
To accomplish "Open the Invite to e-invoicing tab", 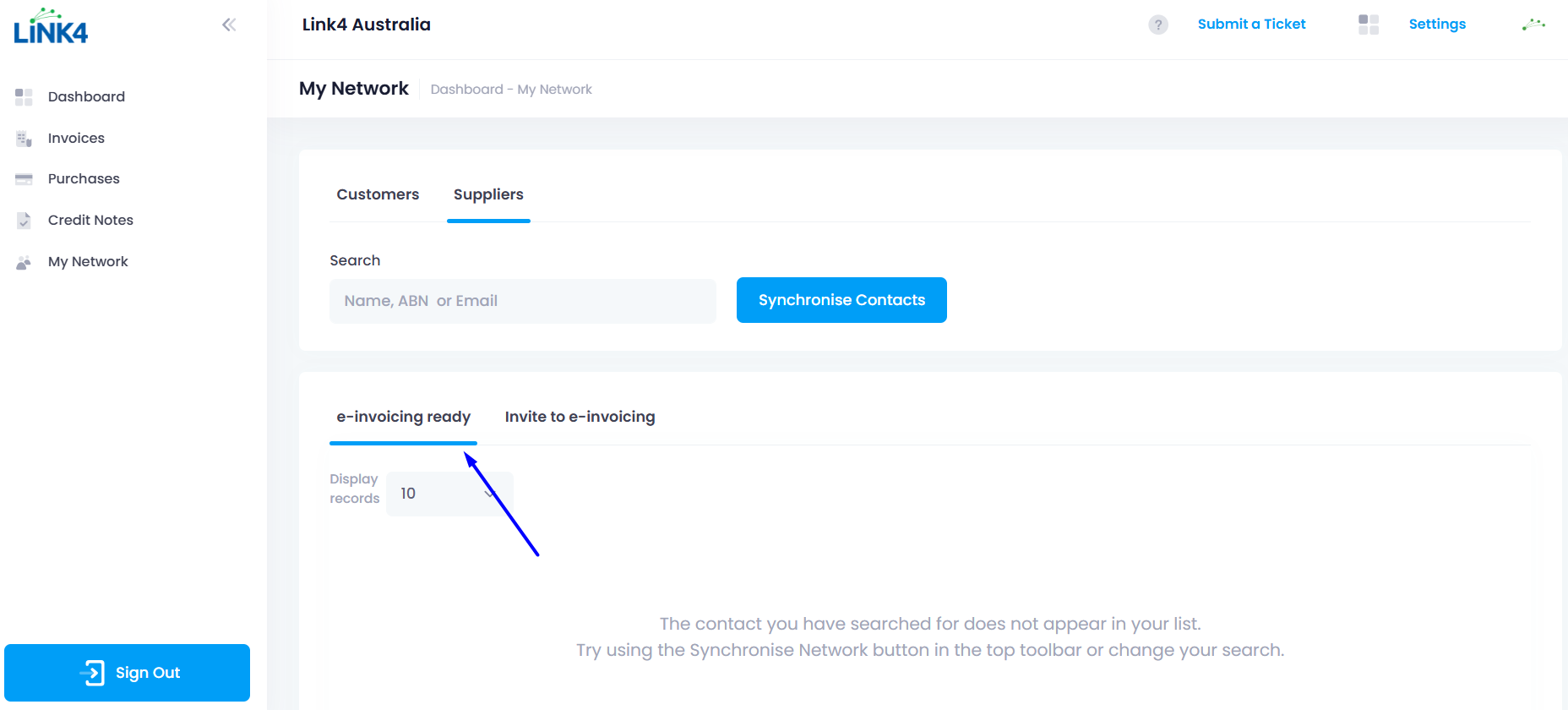I will [580, 417].
